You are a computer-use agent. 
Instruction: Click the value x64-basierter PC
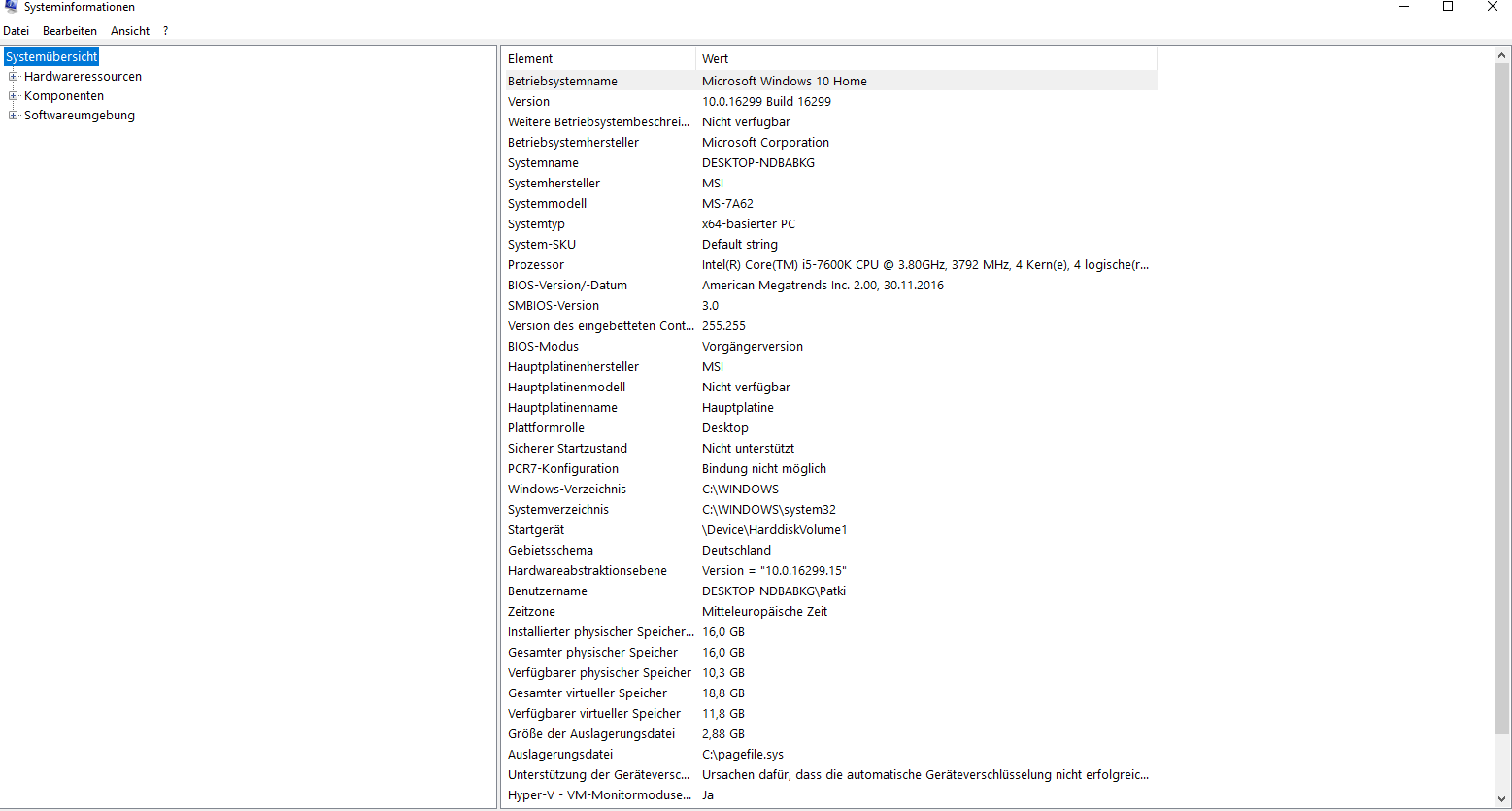pos(749,224)
